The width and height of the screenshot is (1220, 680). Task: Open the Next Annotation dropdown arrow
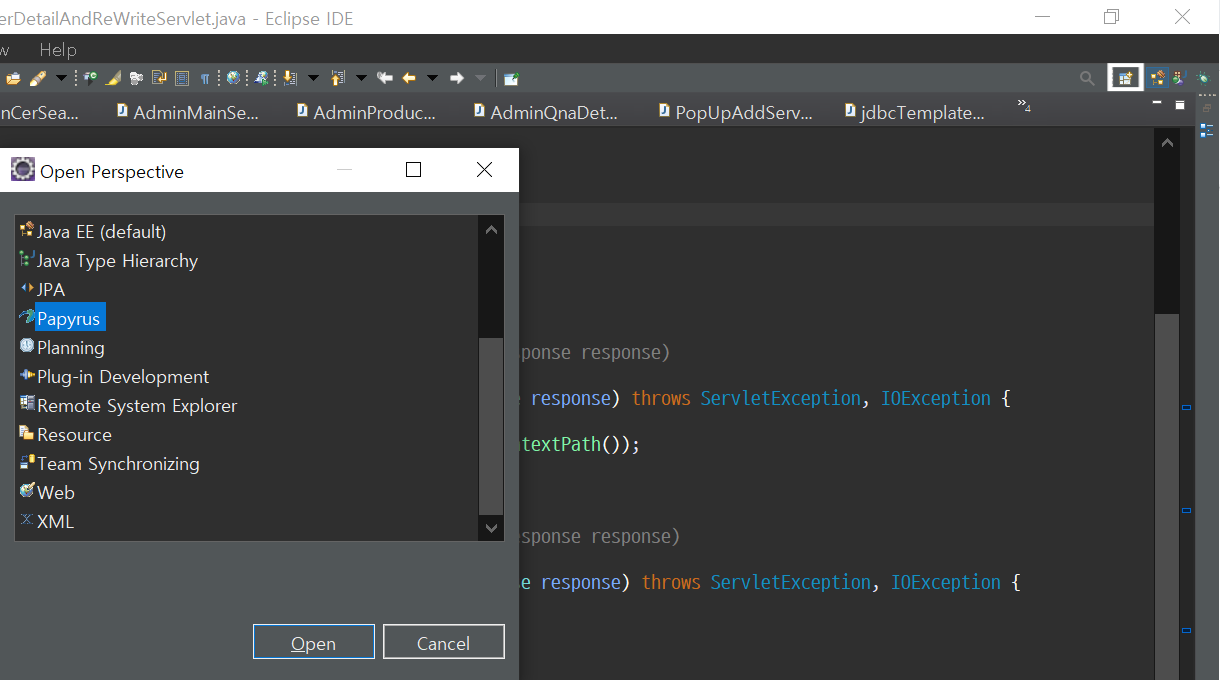click(313, 78)
